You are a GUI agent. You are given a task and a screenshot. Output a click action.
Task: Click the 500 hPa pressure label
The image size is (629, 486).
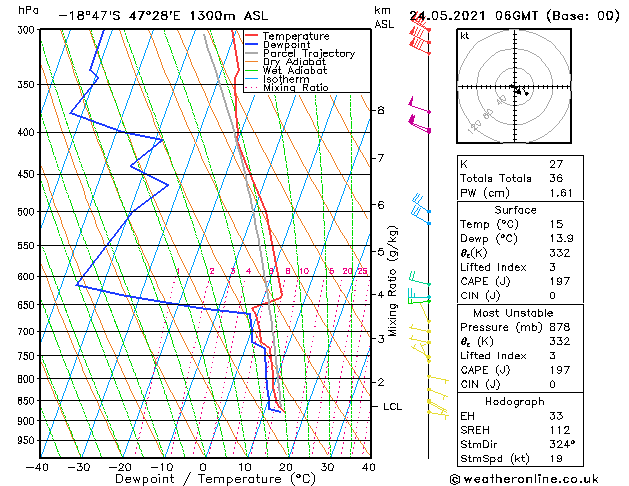pyautogui.click(x=28, y=212)
